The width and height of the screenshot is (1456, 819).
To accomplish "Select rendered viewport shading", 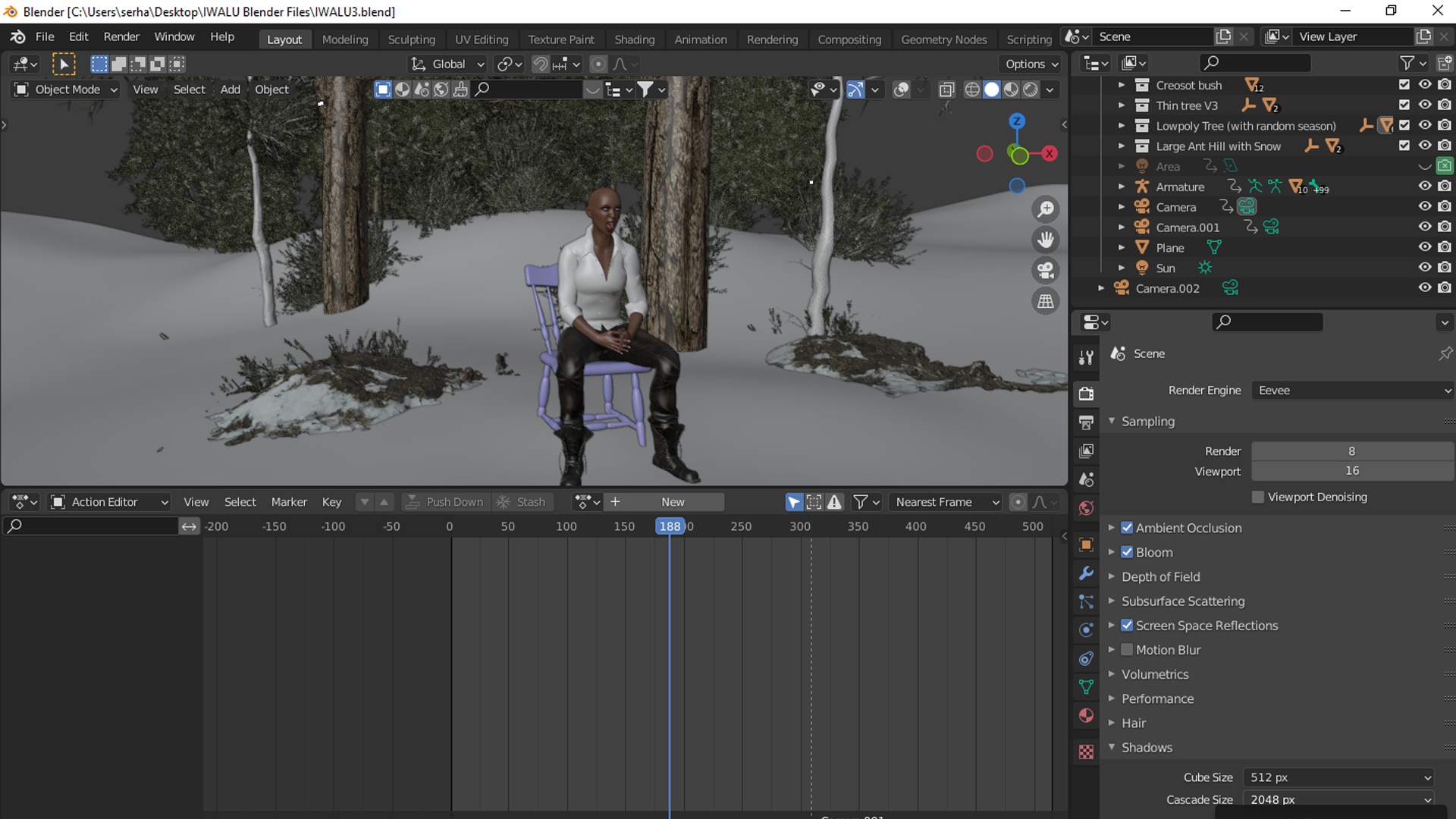I will tap(1031, 89).
